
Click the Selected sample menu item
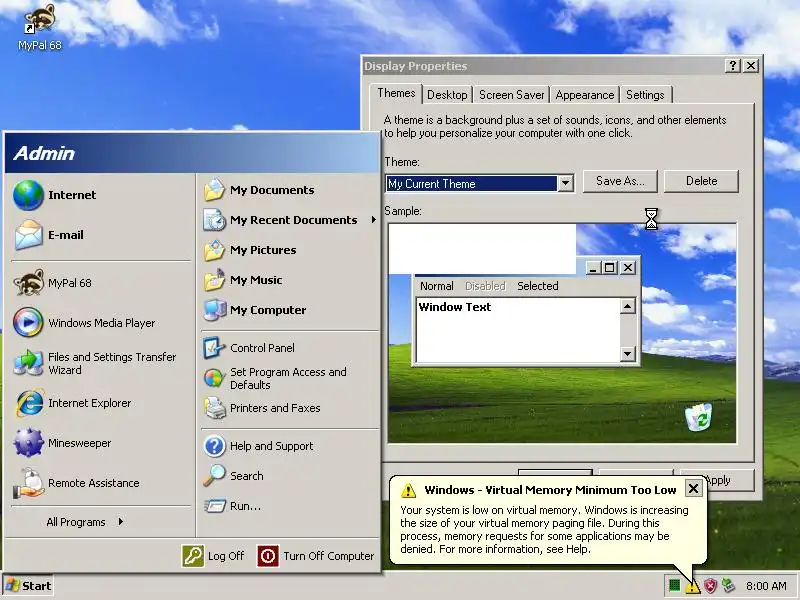(537, 286)
